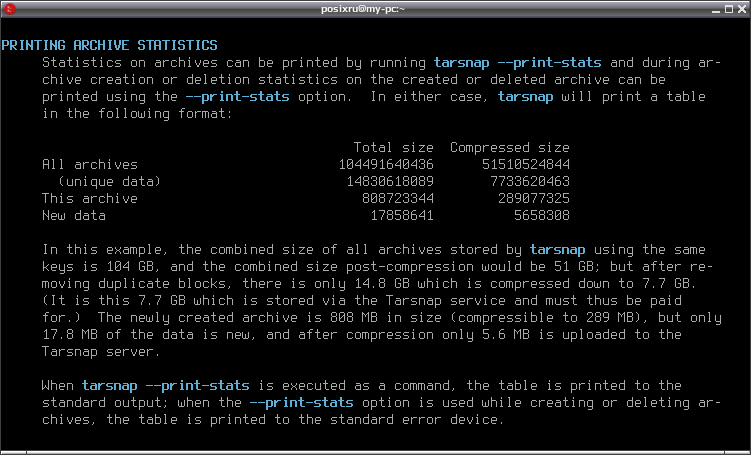The height and width of the screenshot is (455, 751).
Task: Click '--print-stats' before 'option is used while'
Action: (302, 402)
